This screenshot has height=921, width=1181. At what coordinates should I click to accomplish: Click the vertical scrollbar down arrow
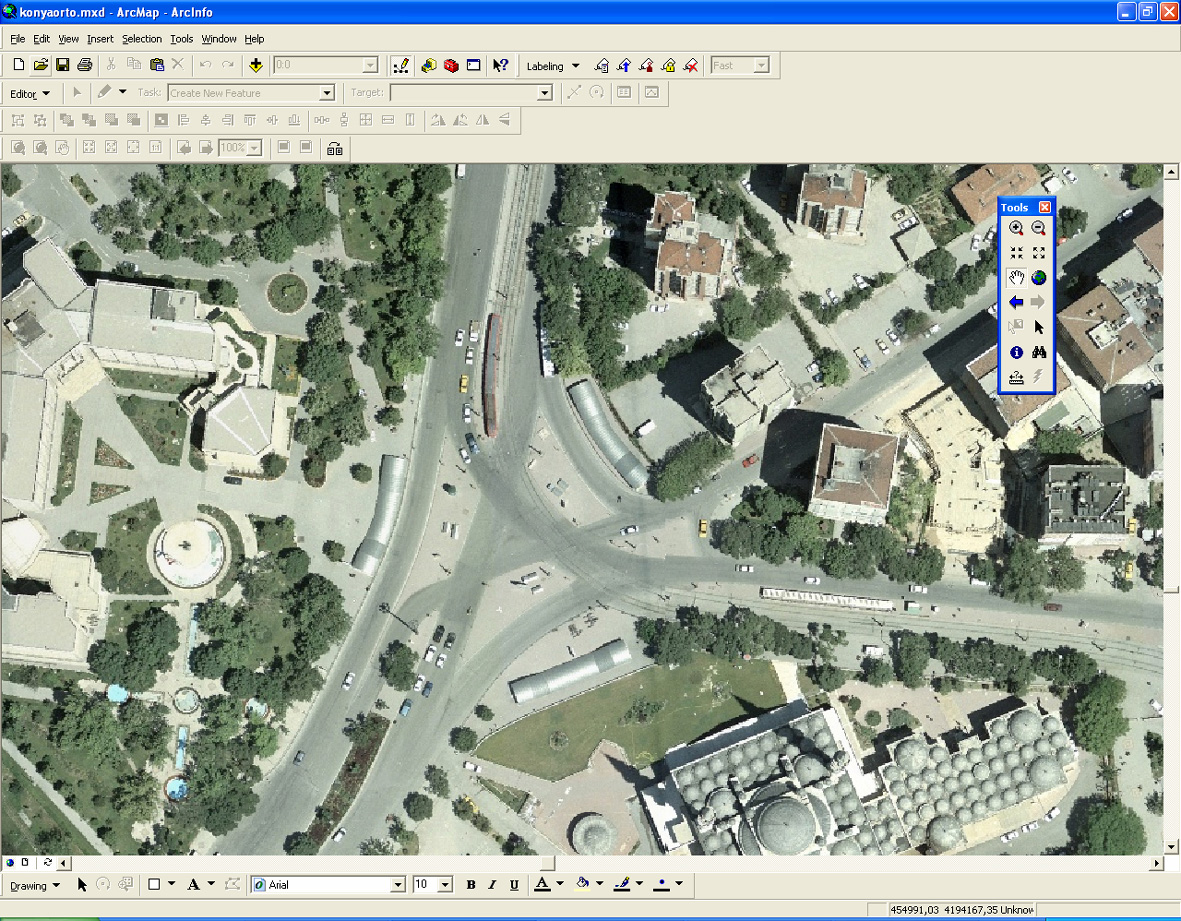1171,847
